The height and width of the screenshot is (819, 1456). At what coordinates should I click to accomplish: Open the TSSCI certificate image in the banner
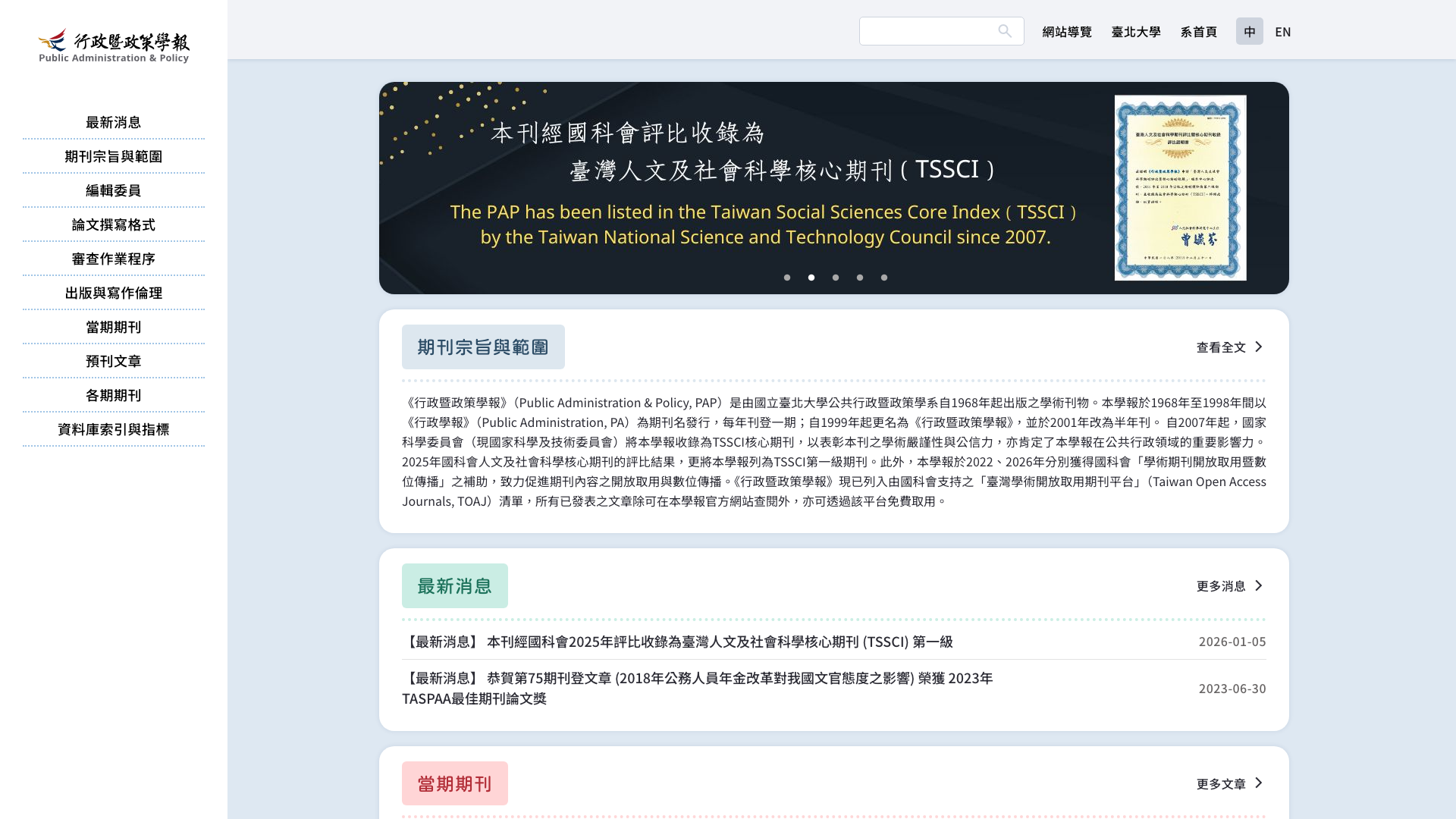(1180, 188)
